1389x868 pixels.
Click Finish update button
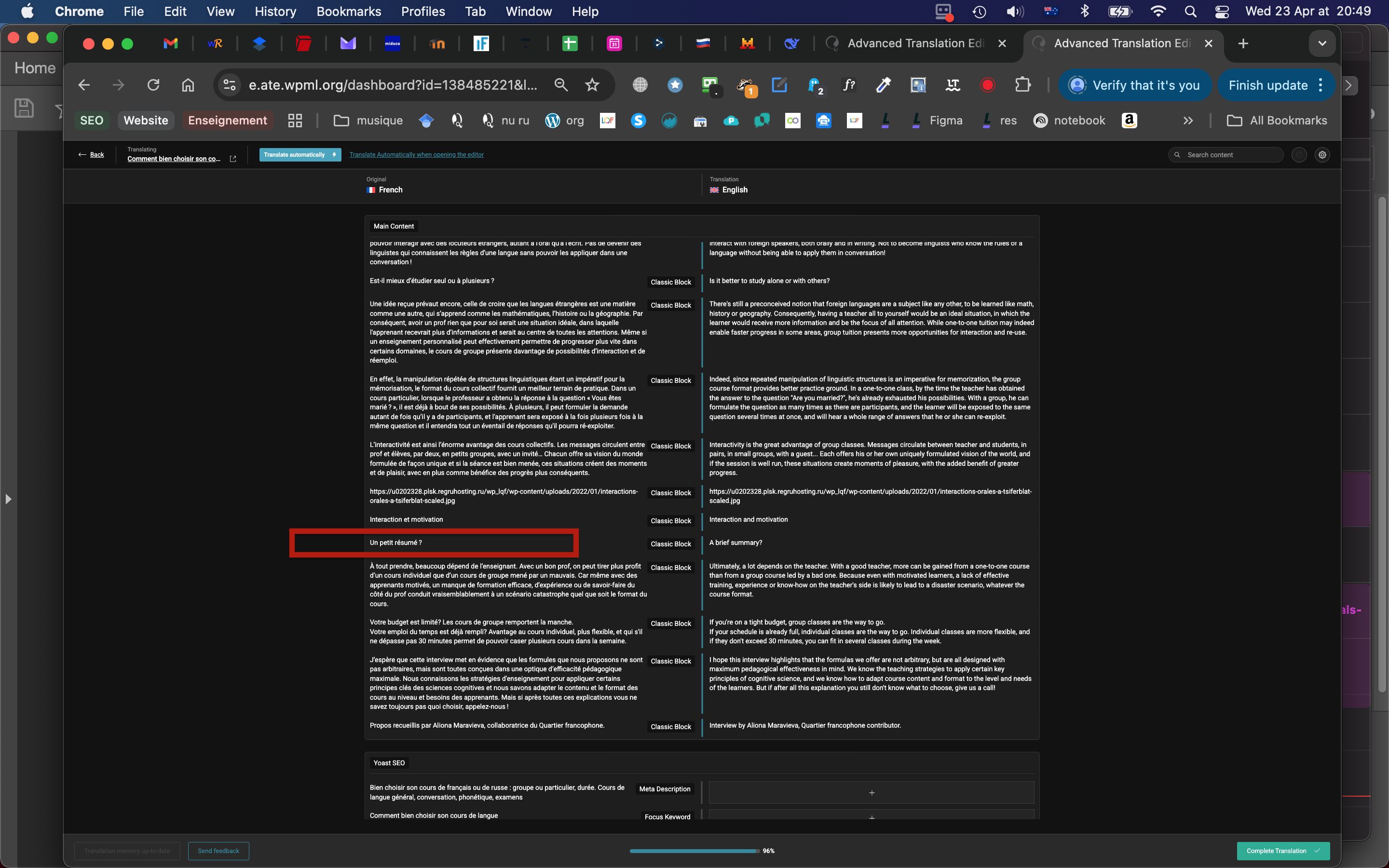click(1268, 85)
